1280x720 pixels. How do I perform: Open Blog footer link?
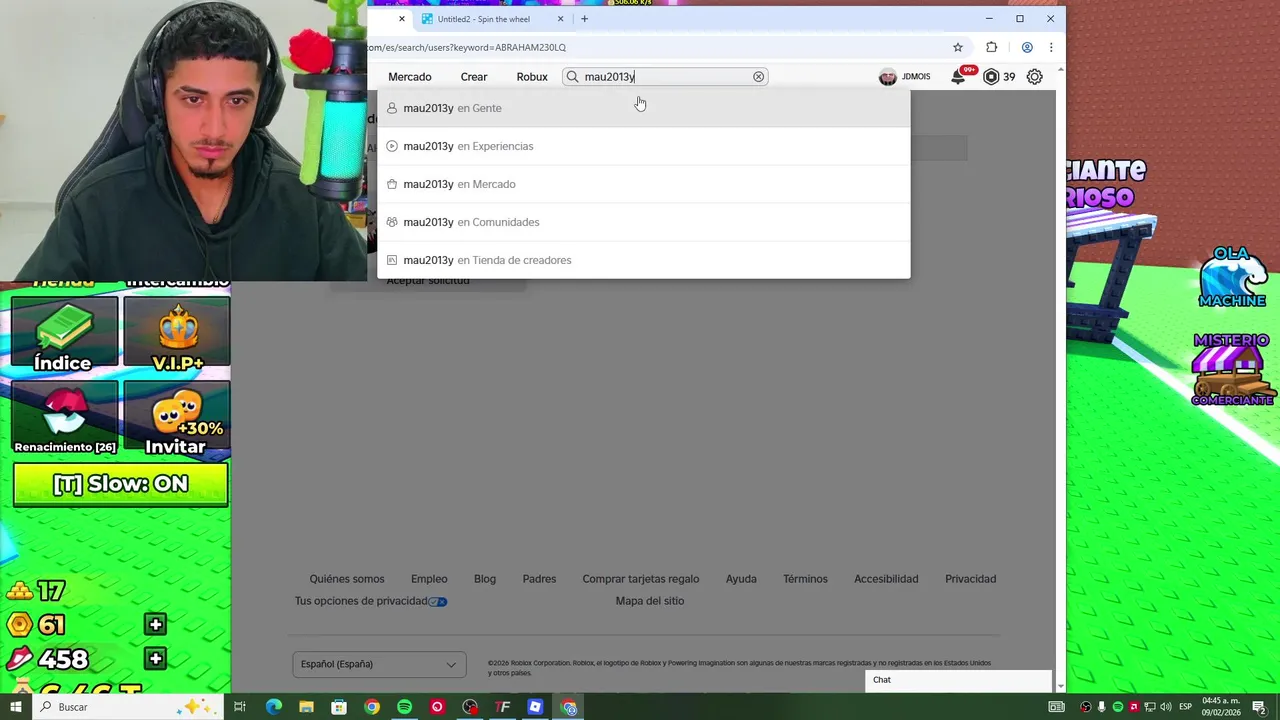point(485,579)
